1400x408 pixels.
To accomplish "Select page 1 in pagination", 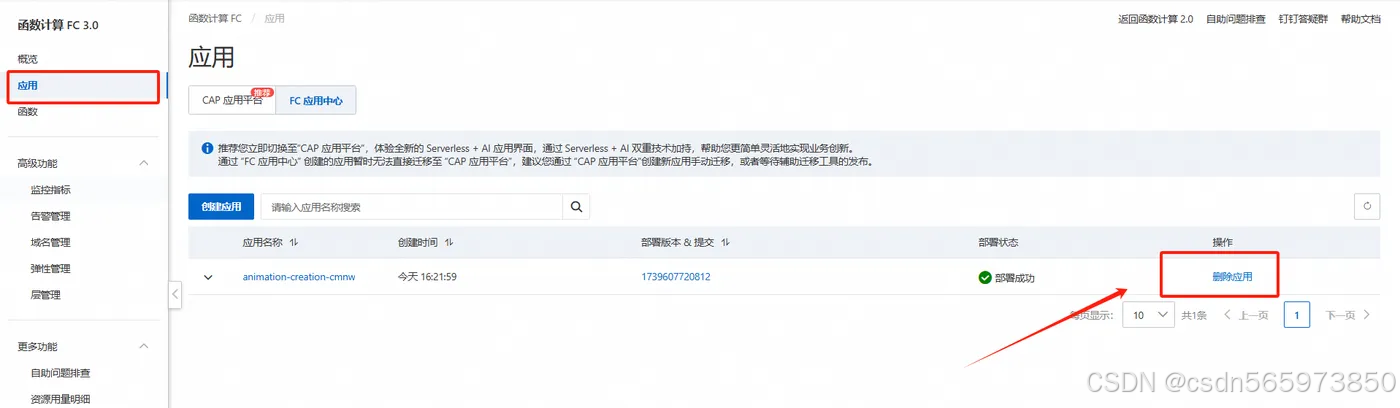I will (x=1296, y=315).
